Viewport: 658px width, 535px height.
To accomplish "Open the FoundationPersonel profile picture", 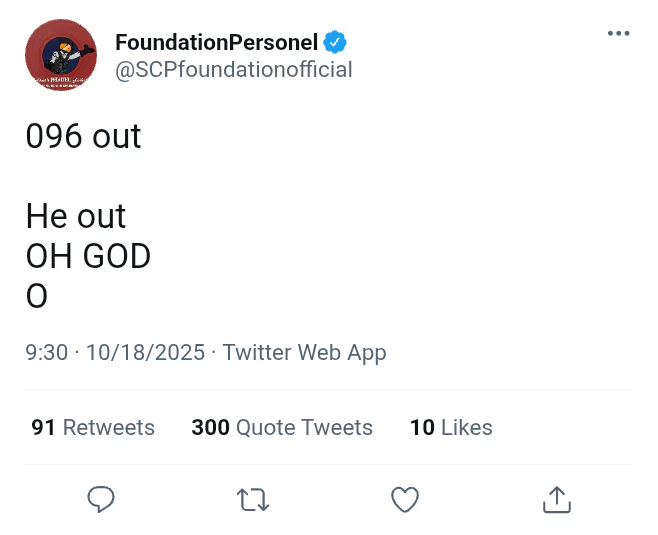I will coord(60,55).
